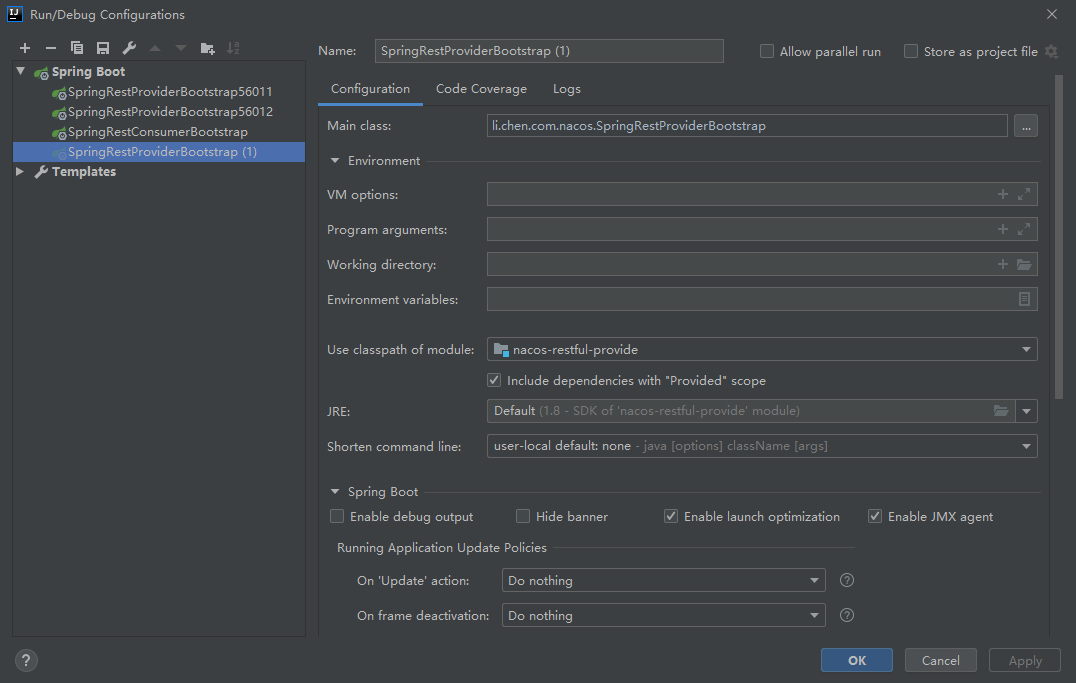Remove the selected configuration
The height and width of the screenshot is (683, 1076).
pos(51,48)
